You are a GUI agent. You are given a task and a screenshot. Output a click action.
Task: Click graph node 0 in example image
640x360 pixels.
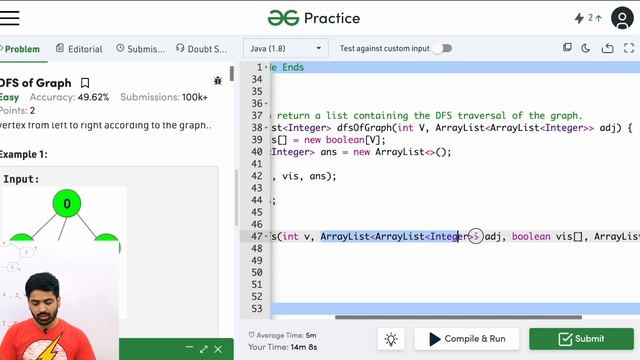67,203
